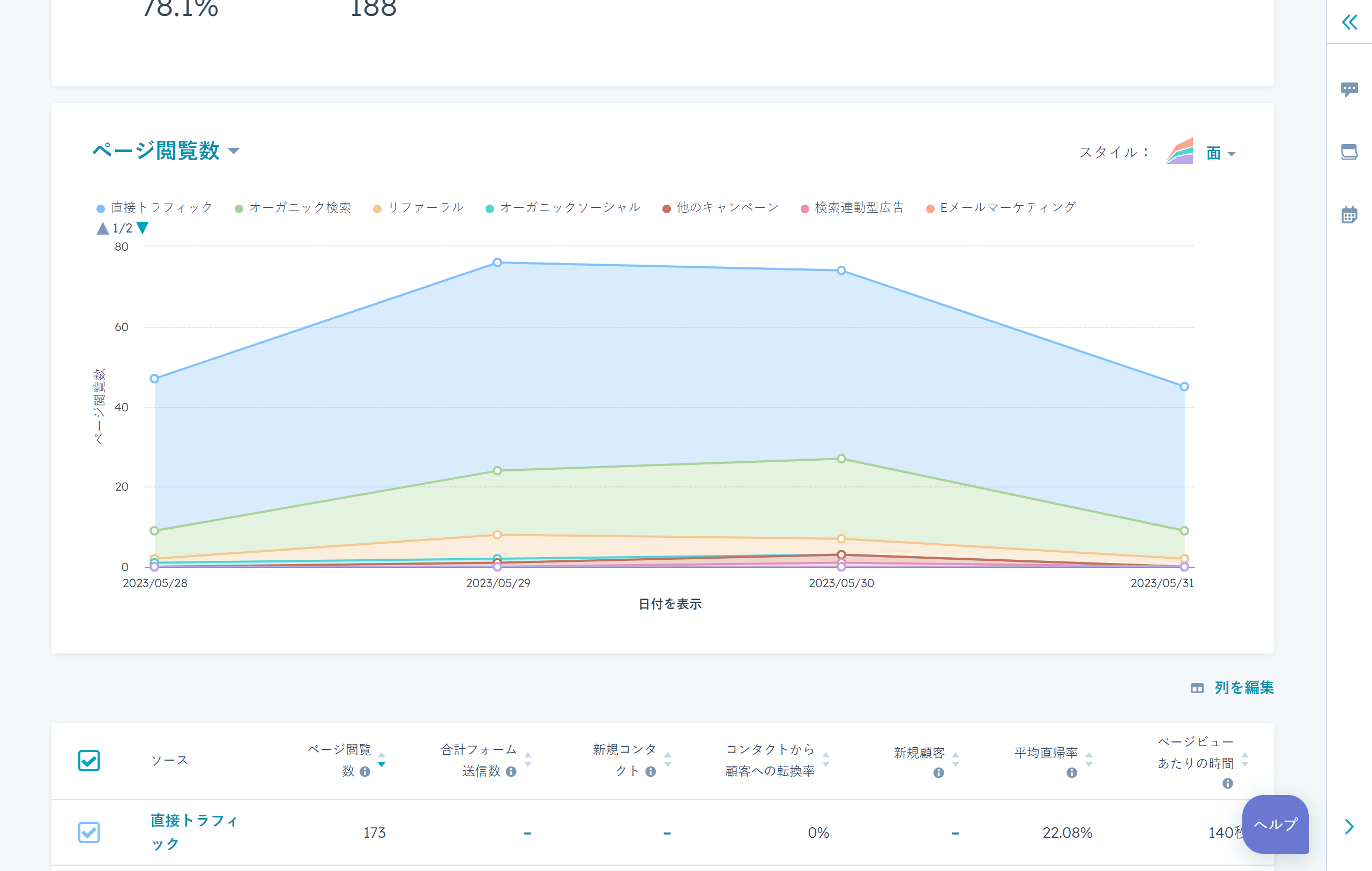Click the right chevron at sidebar bottom
The height and width of the screenshot is (871, 1372).
(x=1349, y=827)
